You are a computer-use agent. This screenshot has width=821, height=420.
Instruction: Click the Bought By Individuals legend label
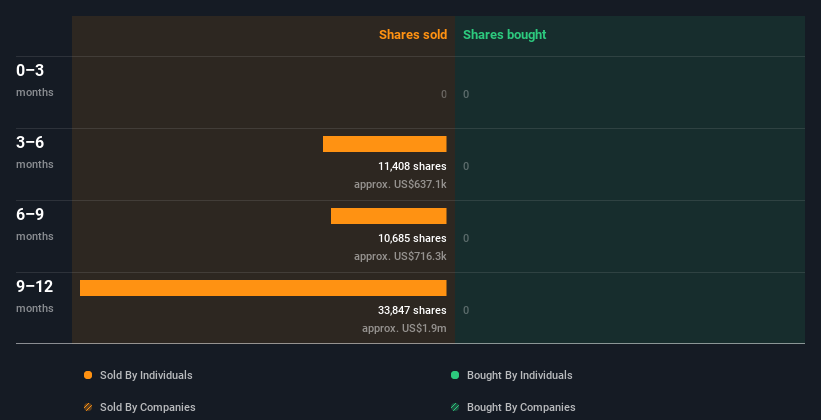click(x=519, y=375)
